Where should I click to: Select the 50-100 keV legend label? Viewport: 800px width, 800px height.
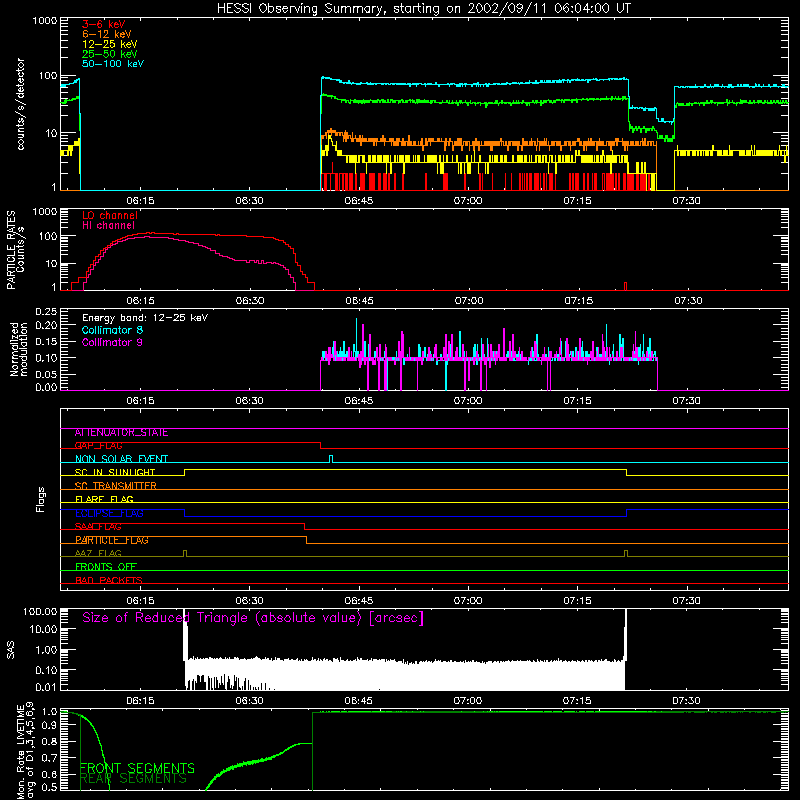[x=113, y=64]
